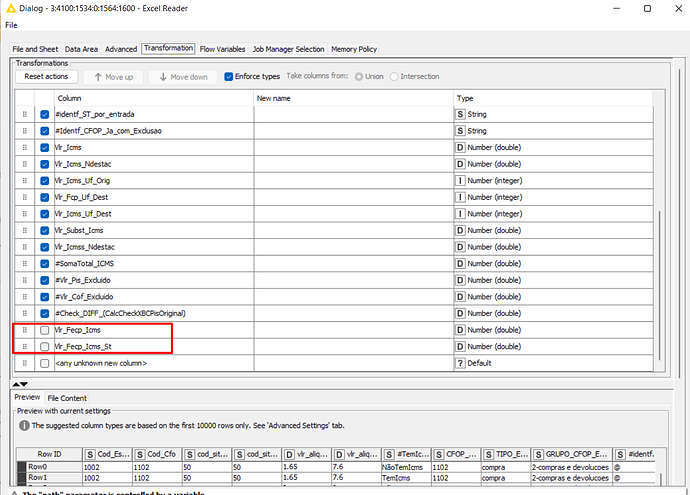This screenshot has height=495, width=690.
Task: Click the Move down button
Action: (x=183, y=77)
